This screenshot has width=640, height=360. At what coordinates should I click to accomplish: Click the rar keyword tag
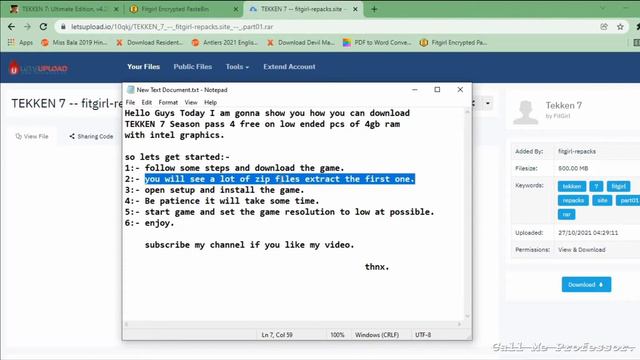[x=567, y=214]
